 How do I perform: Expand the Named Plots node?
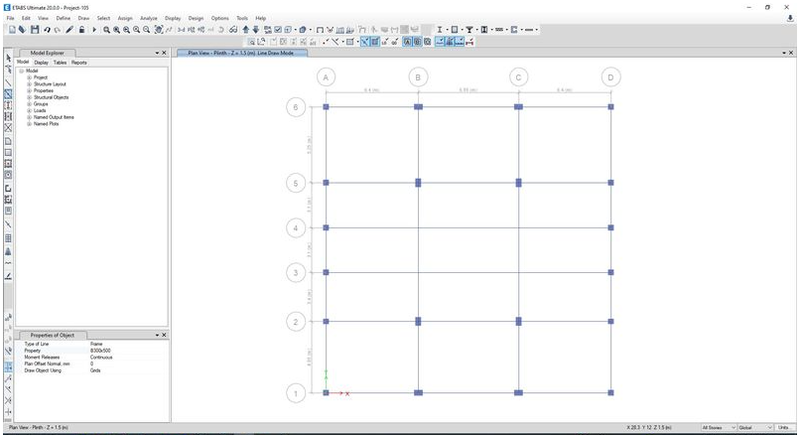click(x=29, y=124)
